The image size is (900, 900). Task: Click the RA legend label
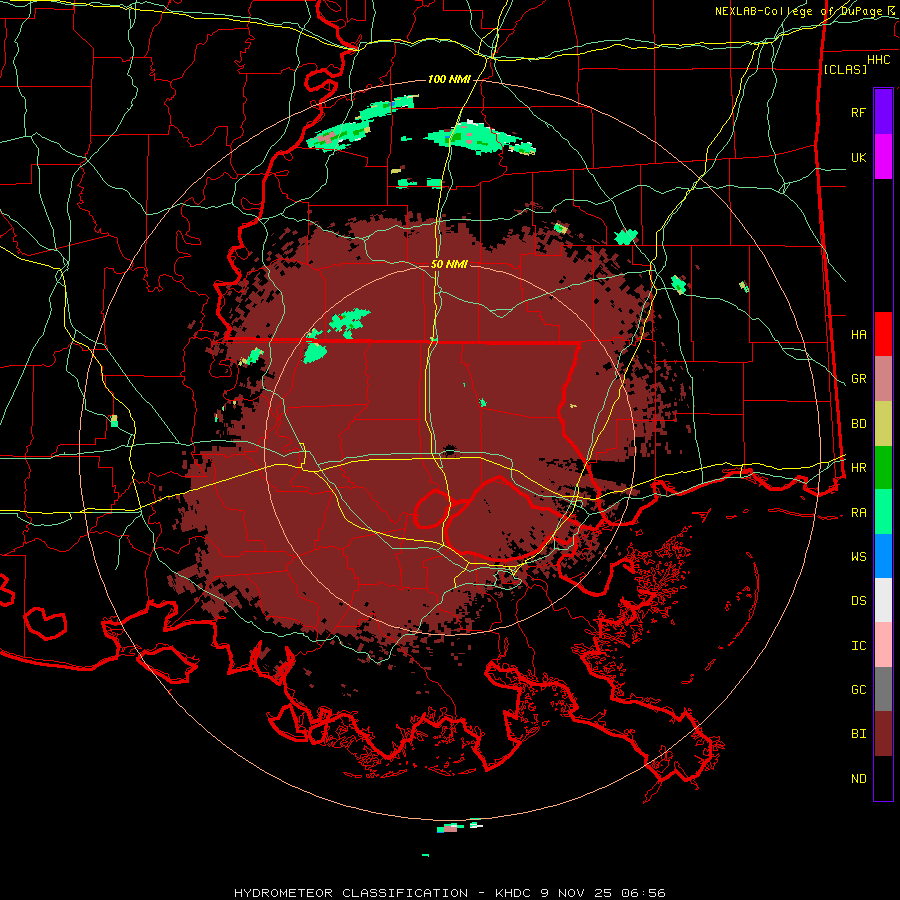(x=858, y=512)
